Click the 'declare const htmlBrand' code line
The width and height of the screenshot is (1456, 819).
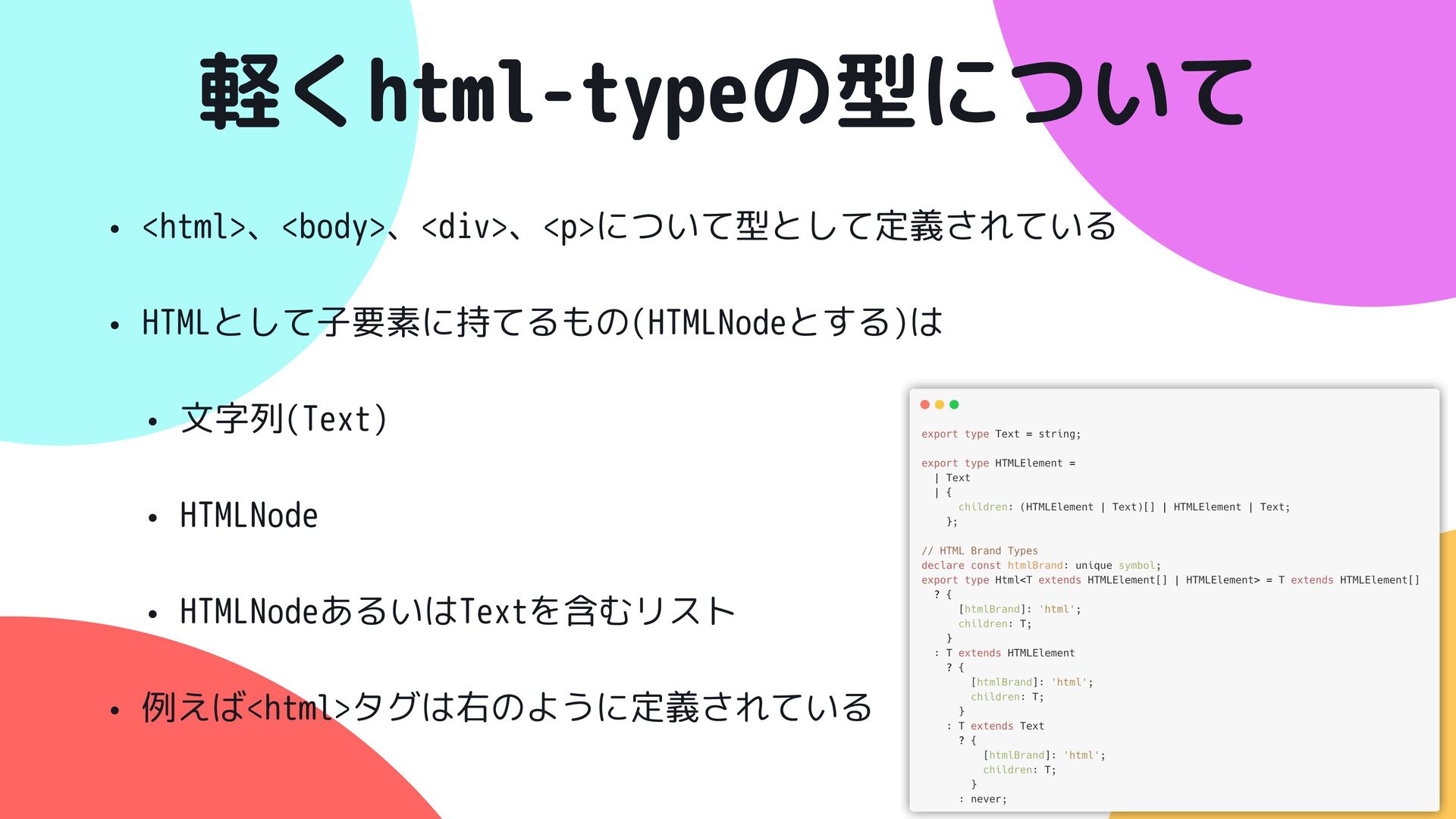point(1040,566)
